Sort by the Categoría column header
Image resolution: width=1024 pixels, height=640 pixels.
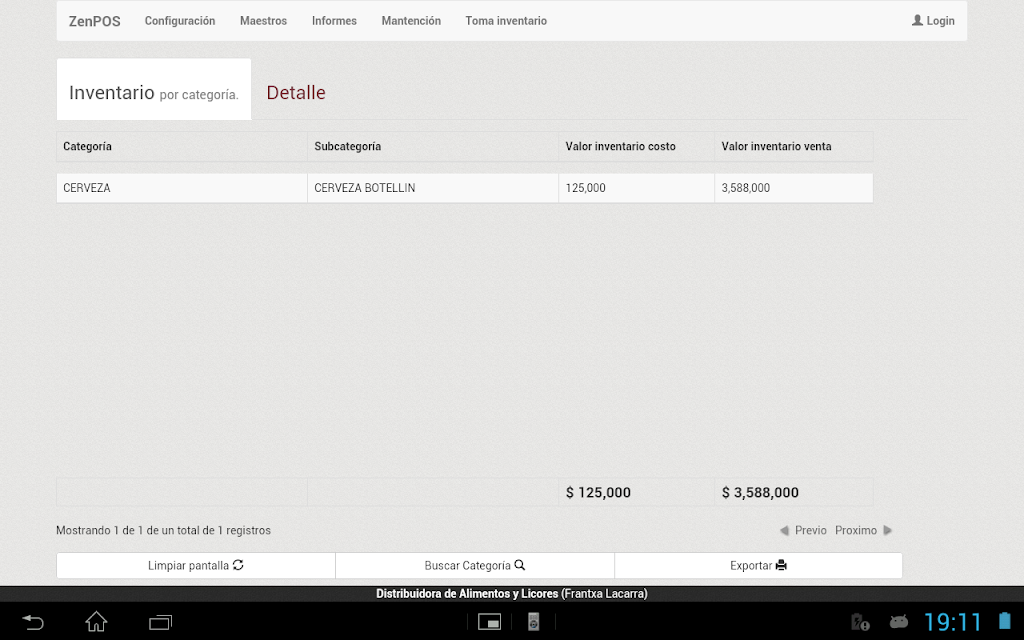(182, 146)
